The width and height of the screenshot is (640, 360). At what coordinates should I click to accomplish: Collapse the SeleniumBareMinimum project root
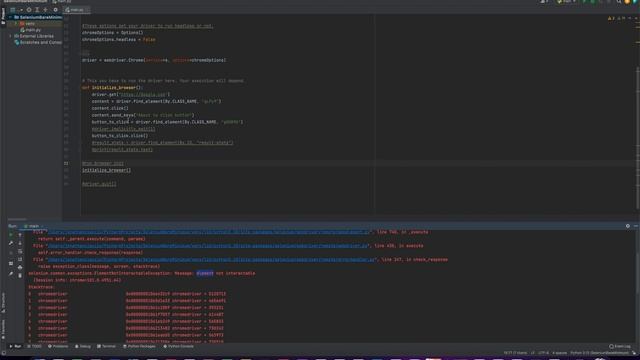click(10, 18)
